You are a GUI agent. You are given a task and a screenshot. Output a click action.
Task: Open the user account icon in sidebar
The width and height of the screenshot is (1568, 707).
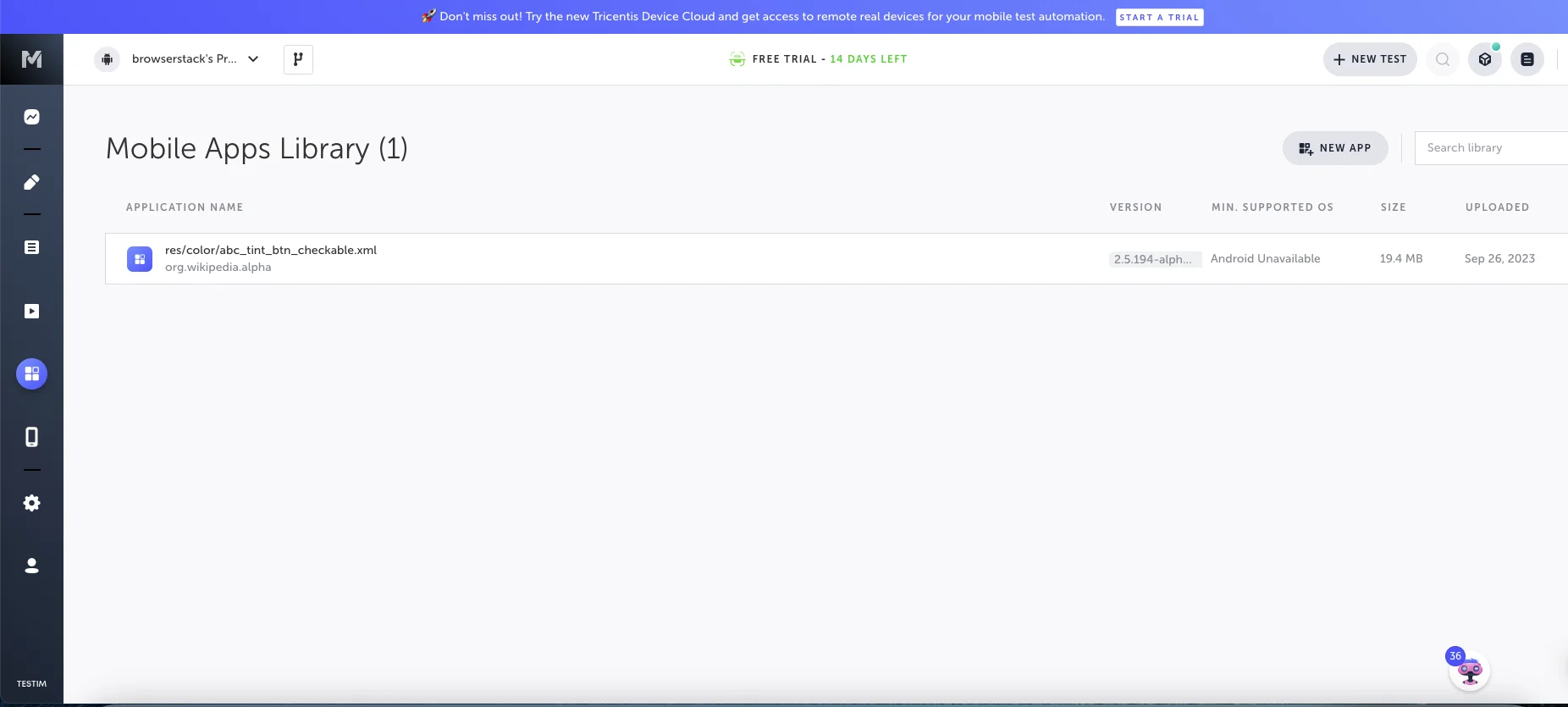pos(31,566)
